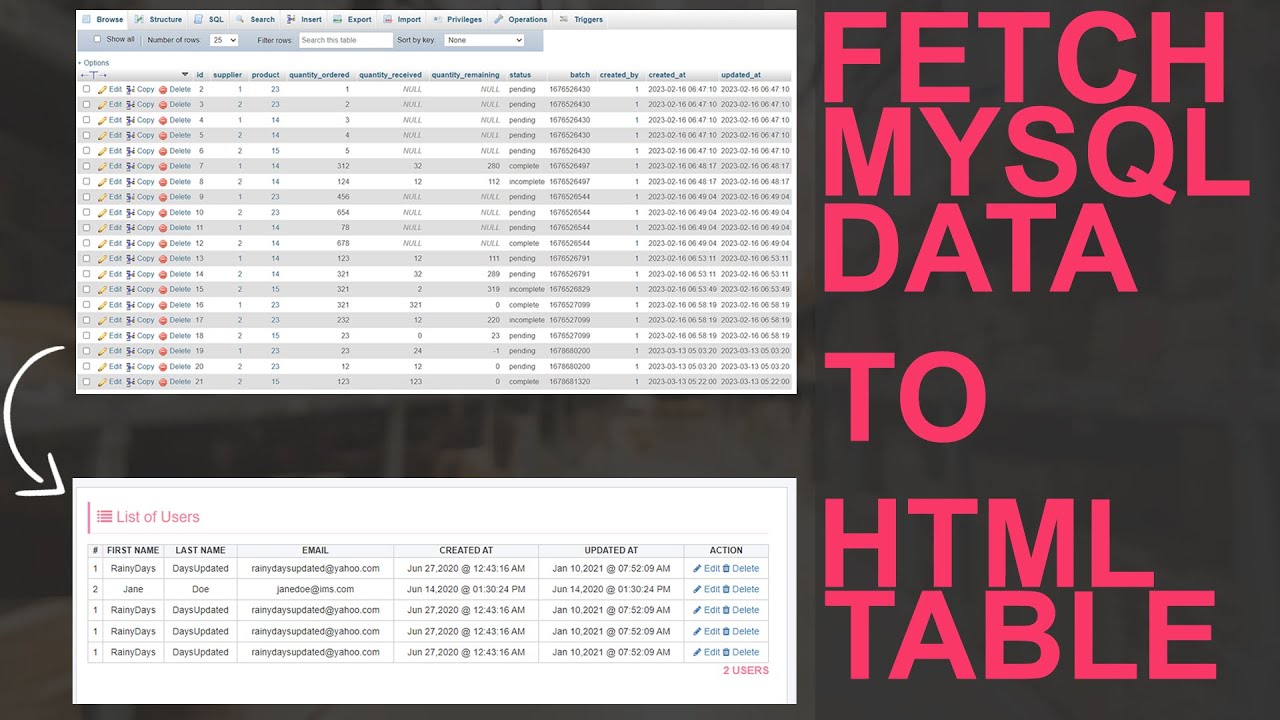Screen dimensions: 1280x720
Task: Sort by the quantity_ordered column header
Action: (319, 75)
